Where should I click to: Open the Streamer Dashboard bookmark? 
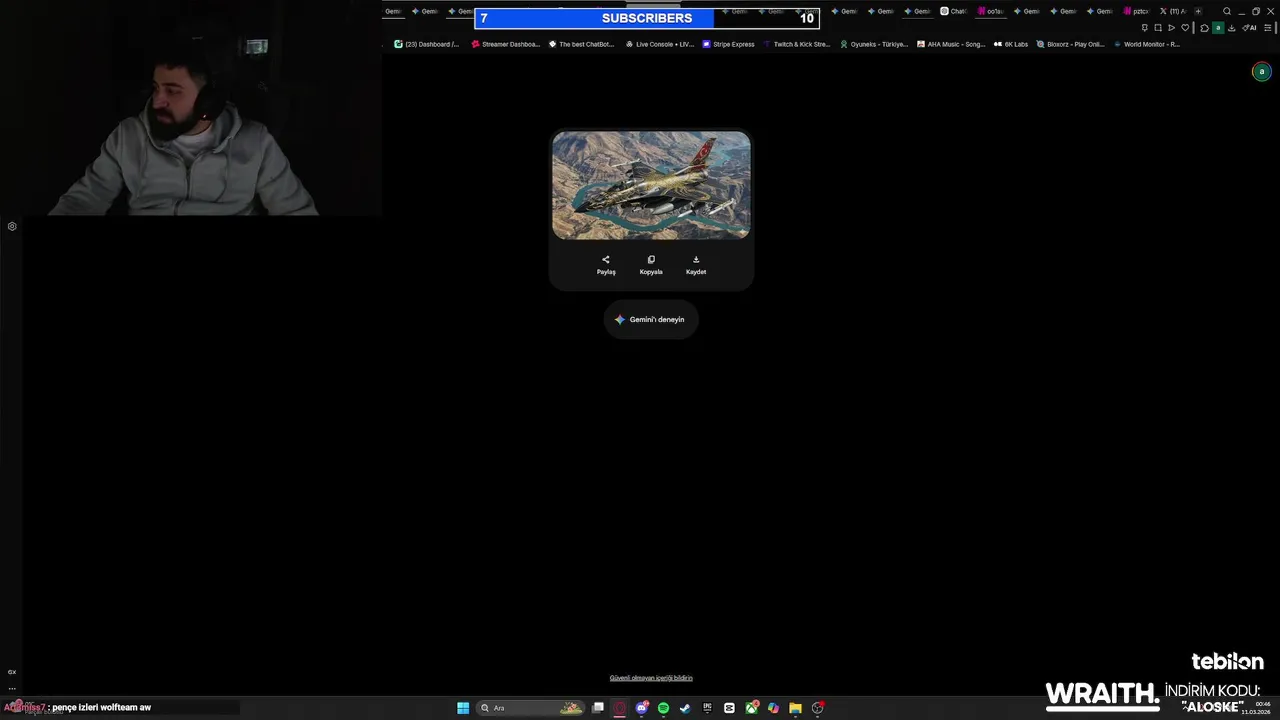coord(506,44)
